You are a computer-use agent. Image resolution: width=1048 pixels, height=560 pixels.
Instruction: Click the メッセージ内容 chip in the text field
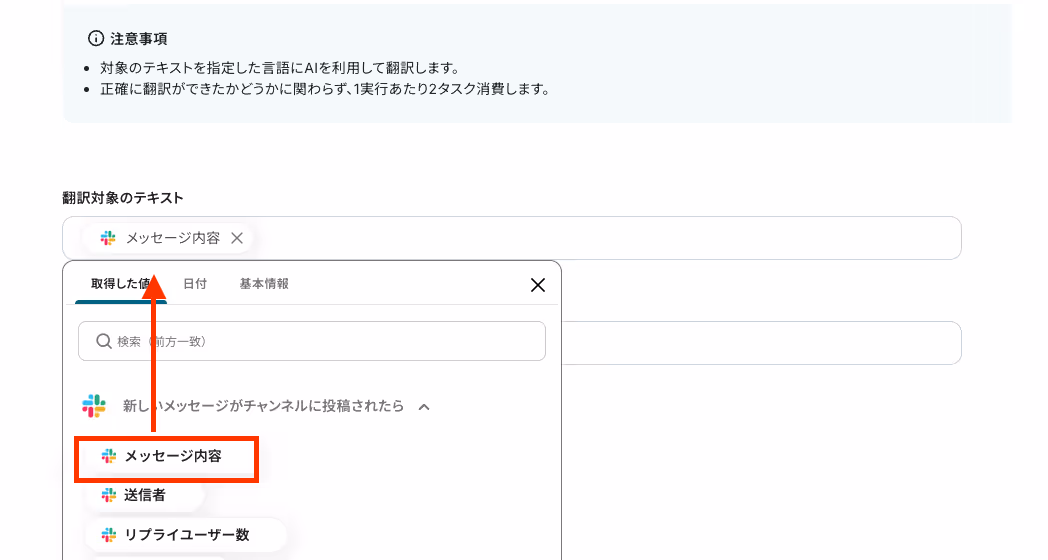(167, 238)
